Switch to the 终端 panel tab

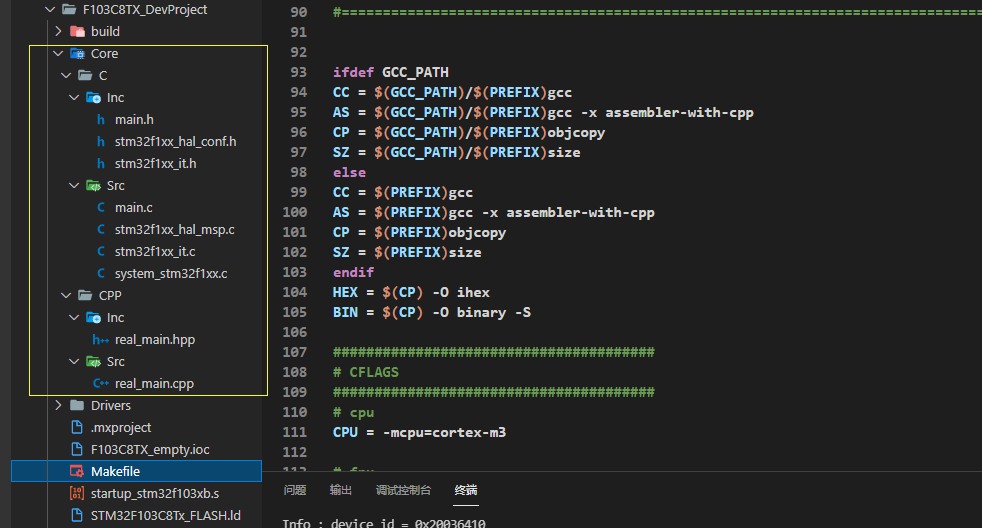pyautogui.click(x=466, y=490)
